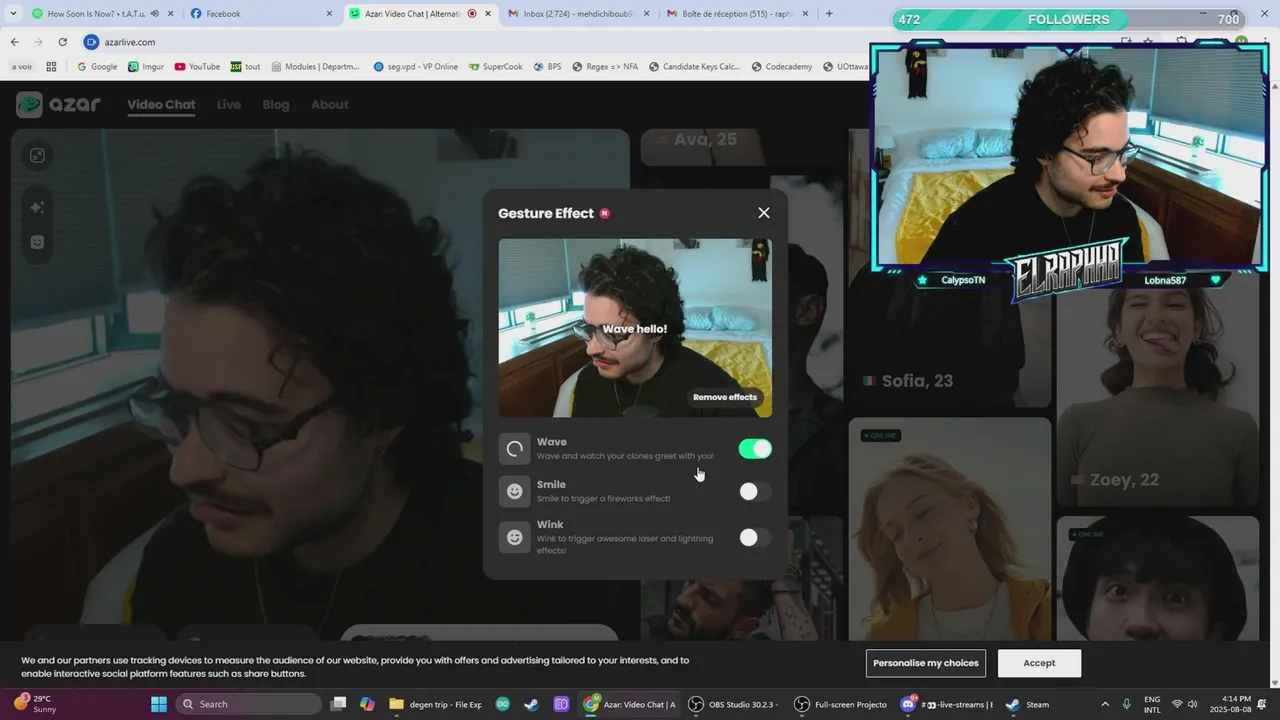The width and height of the screenshot is (1280, 720).
Task: Open Zoey, 22 profile card
Action: [x=1158, y=397]
